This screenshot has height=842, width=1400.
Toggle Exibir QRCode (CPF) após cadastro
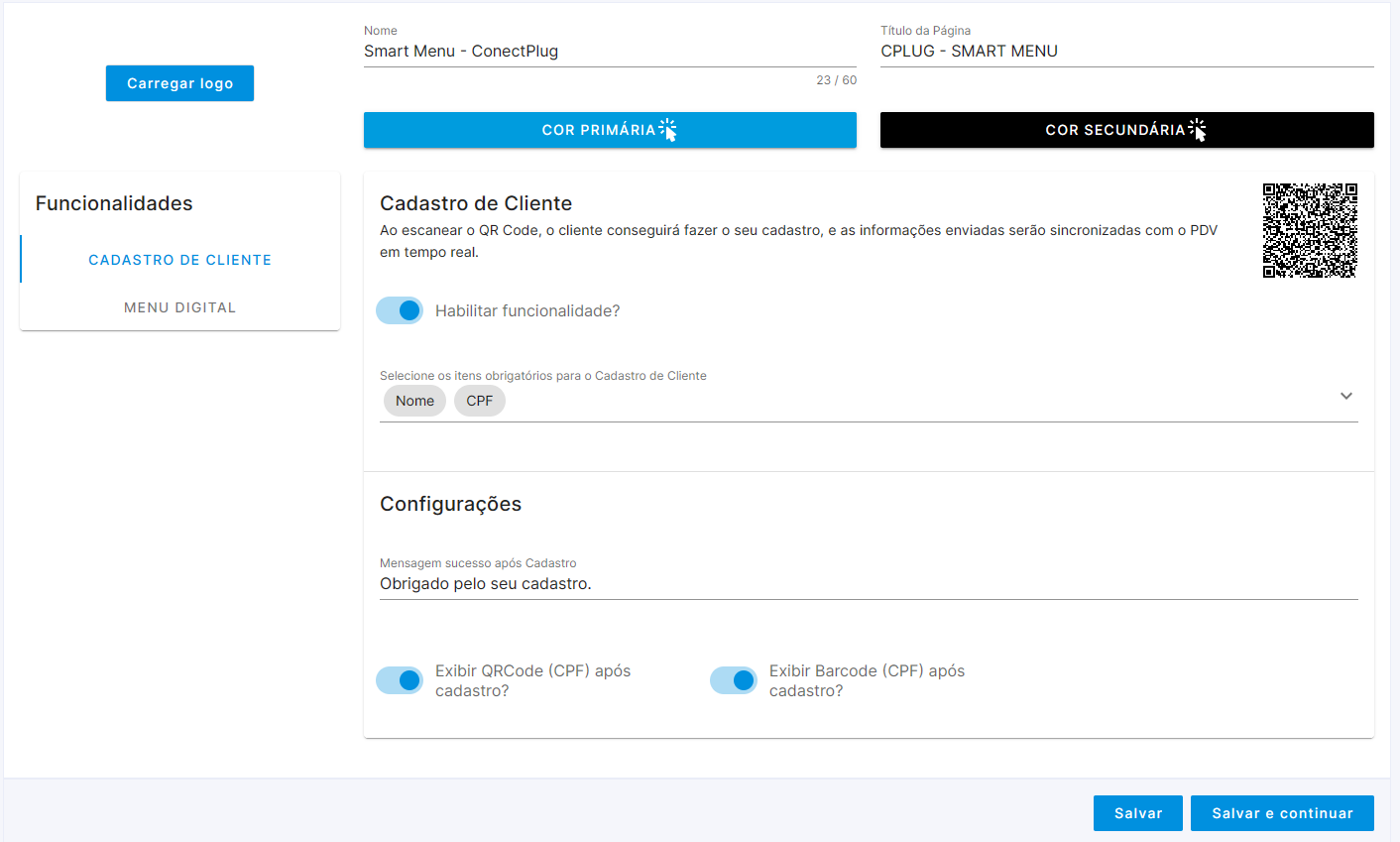click(x=400, y=680)
